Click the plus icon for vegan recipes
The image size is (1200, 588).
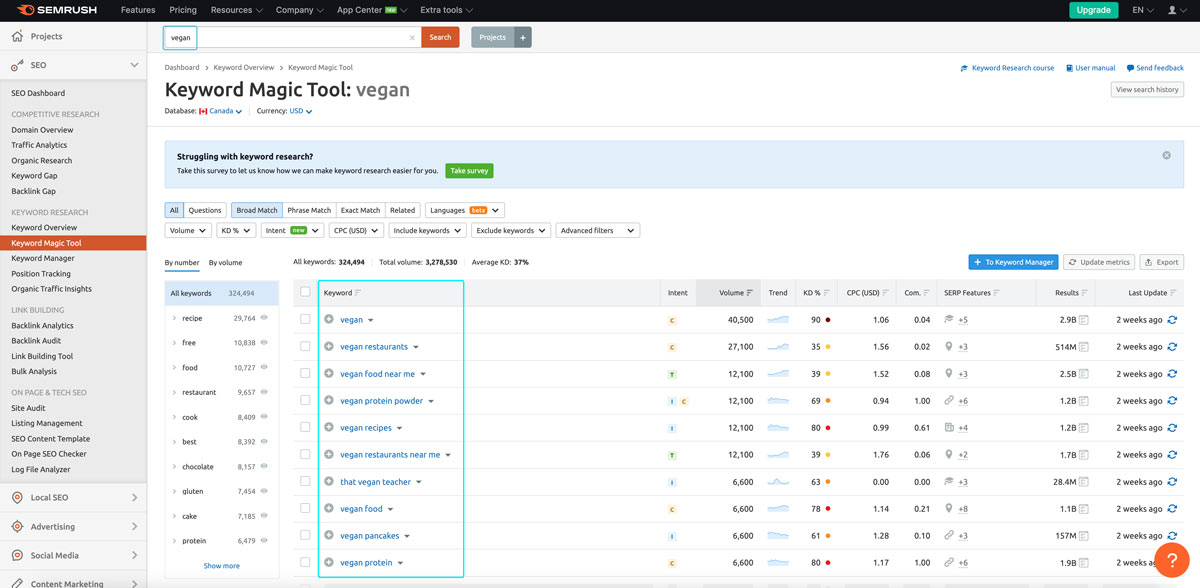(x=329, y=428)
